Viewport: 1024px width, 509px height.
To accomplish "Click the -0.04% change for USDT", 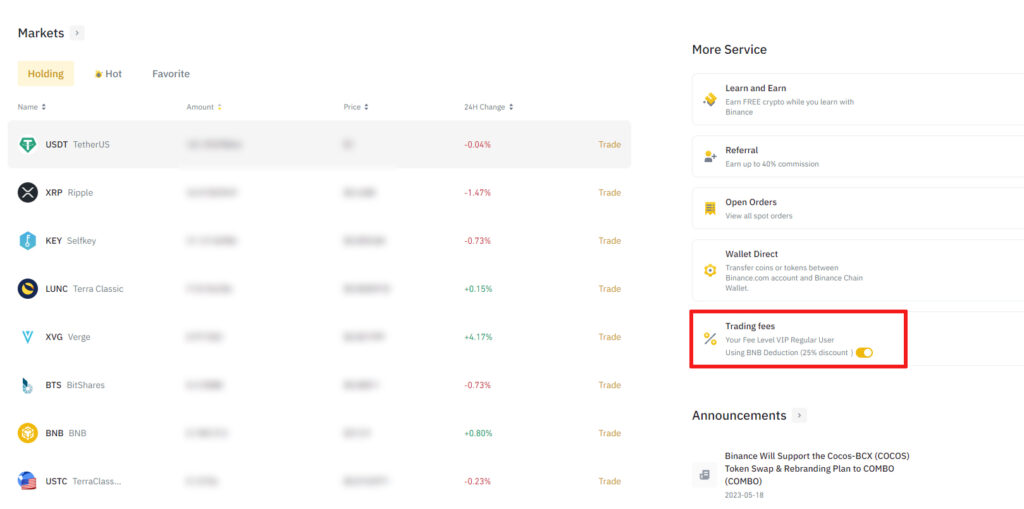I will 477,144.
